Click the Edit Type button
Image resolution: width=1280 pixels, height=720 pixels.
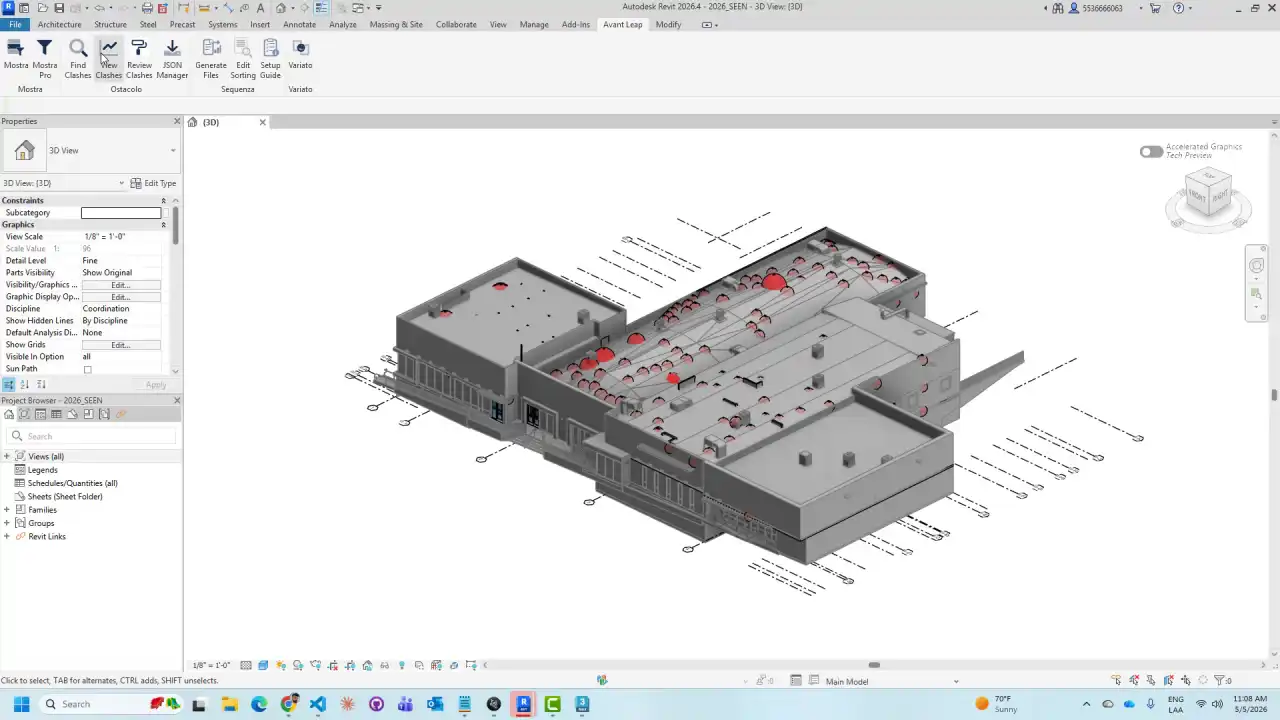[x=154, y=183]
